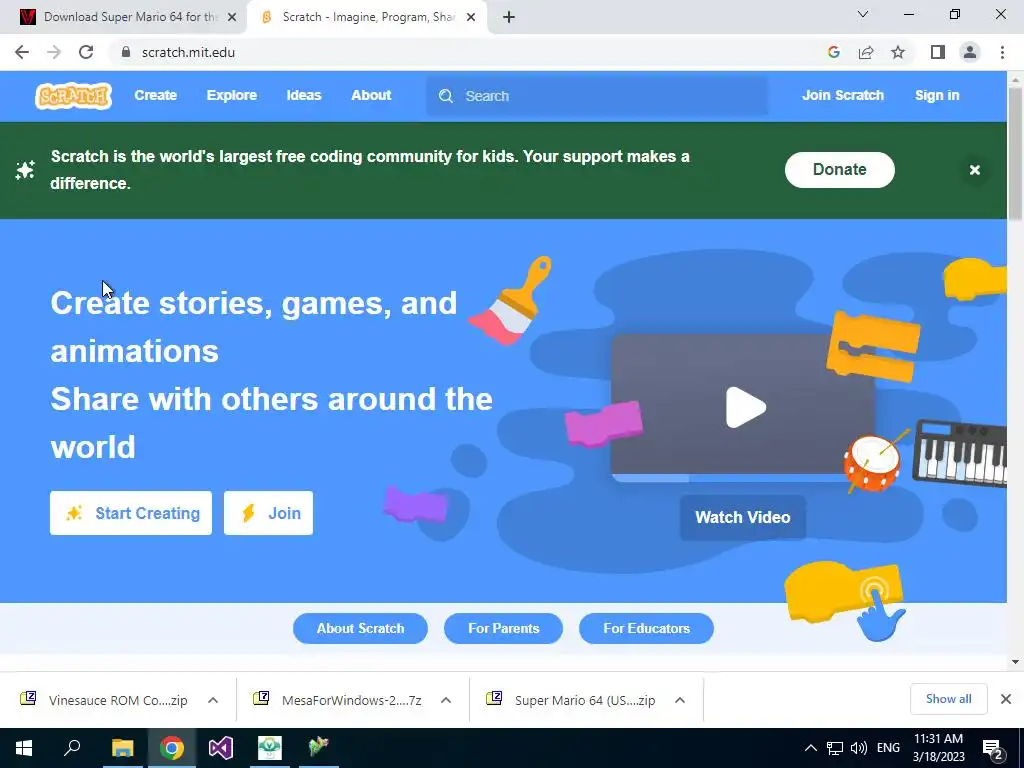Screen dimensions: 1024x768
Task: Close the Scratch browser tab
Action: pos(471,18)
